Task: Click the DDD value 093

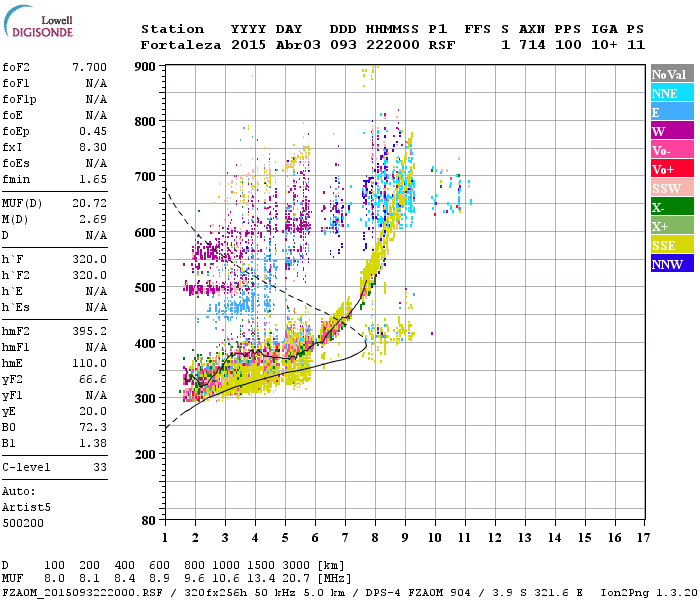Action: tap(343, 45)
